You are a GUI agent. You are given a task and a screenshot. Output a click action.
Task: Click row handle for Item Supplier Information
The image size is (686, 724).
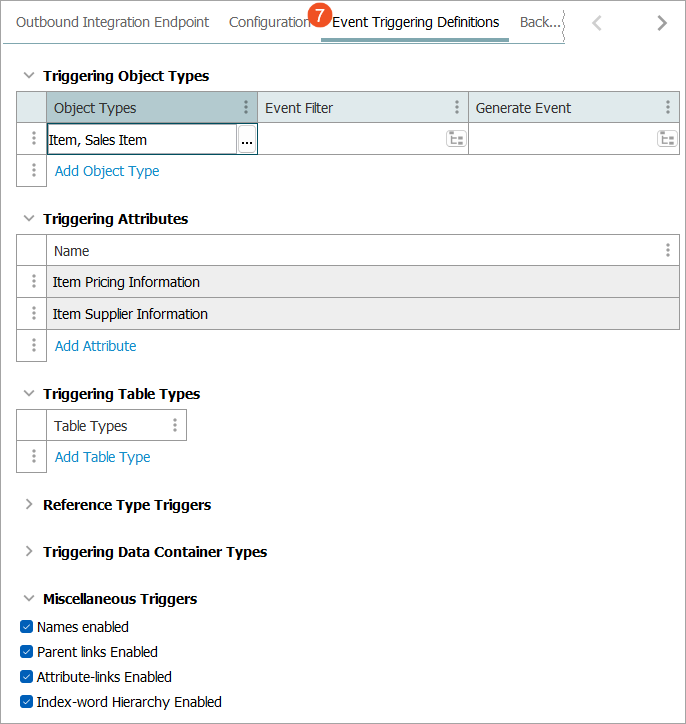[33, 314]
